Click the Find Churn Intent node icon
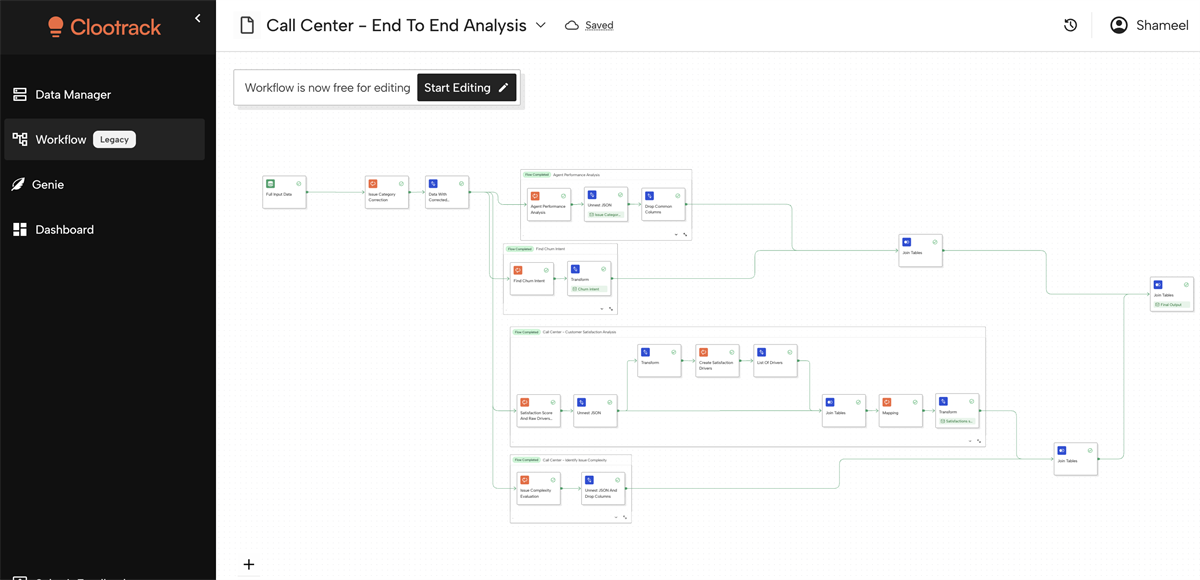Image resolution: width=1200 pixels, height=580 pixels. [517, 270]
